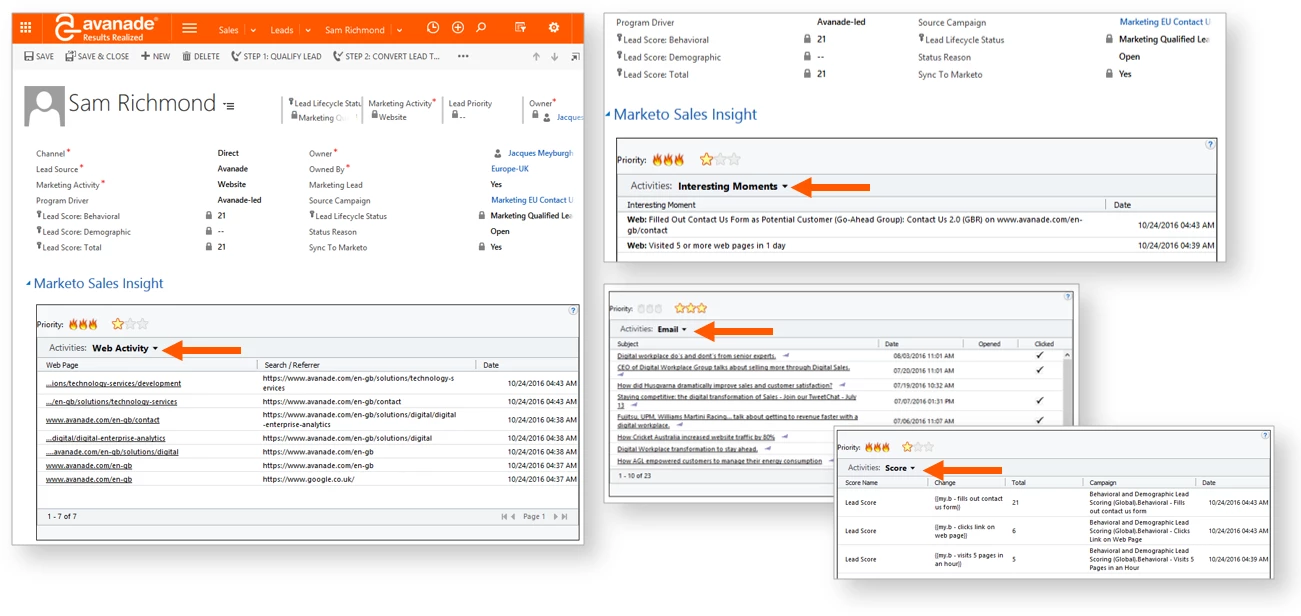Open the Web Activity activities dropdown
This screenshot has height=616, width=1301.
click(x=126, y=348)
